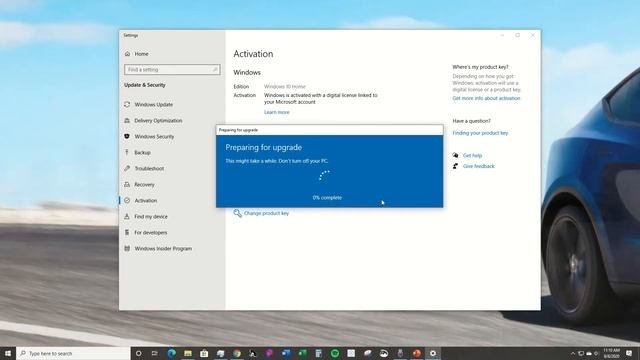Click the Windows 10 Home edition text
The image size is (640, 360).
coord(284,87)
